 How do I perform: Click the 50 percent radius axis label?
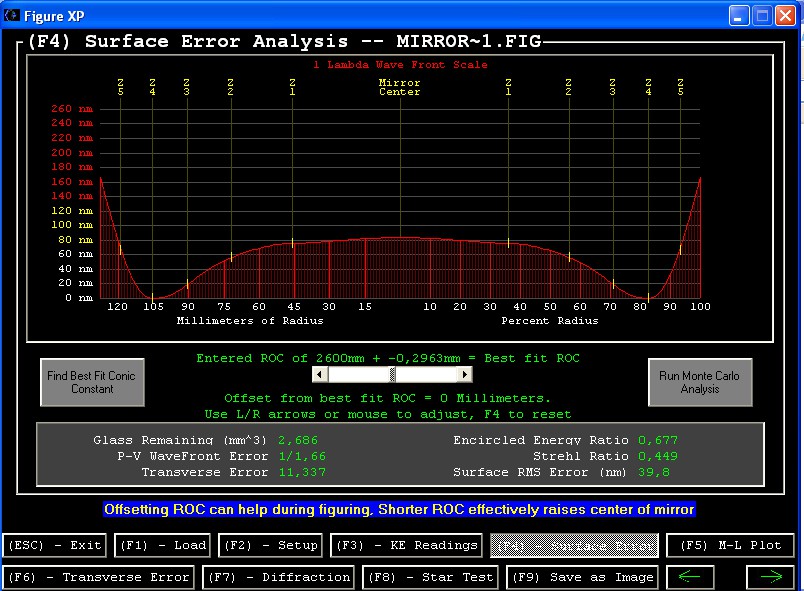coord(550,307)
